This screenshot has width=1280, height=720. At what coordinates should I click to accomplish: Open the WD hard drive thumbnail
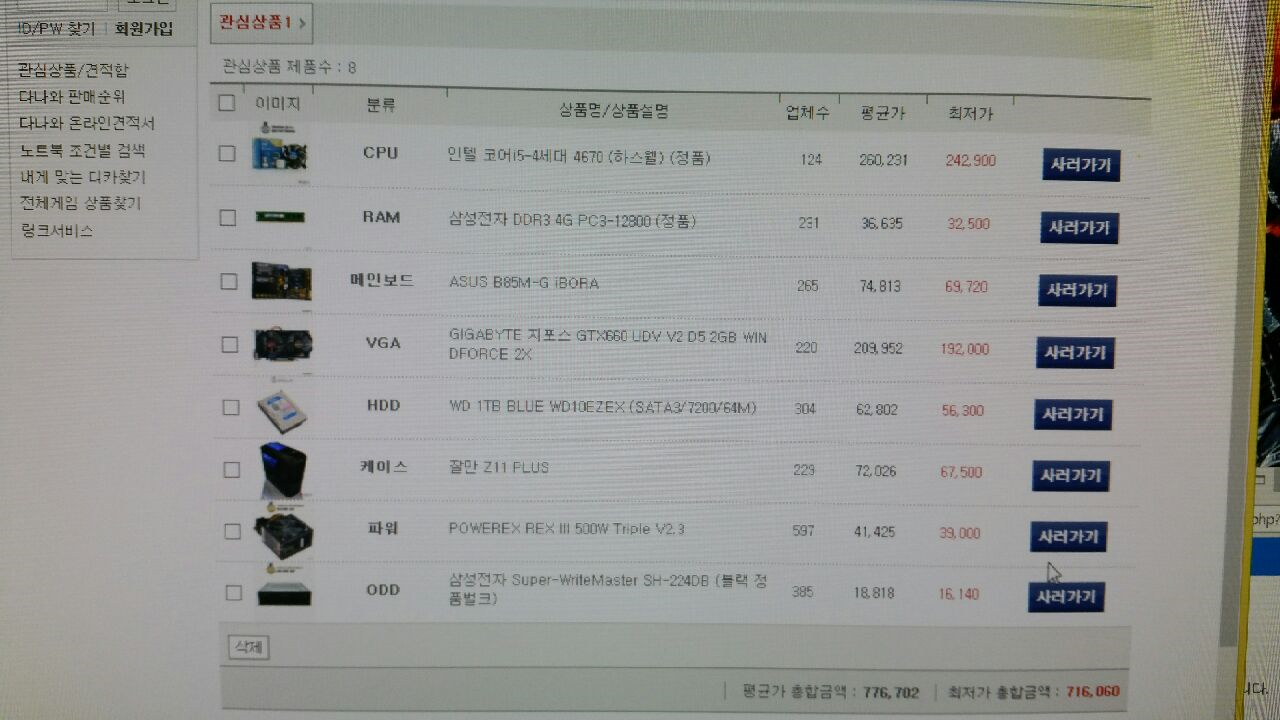282,409
